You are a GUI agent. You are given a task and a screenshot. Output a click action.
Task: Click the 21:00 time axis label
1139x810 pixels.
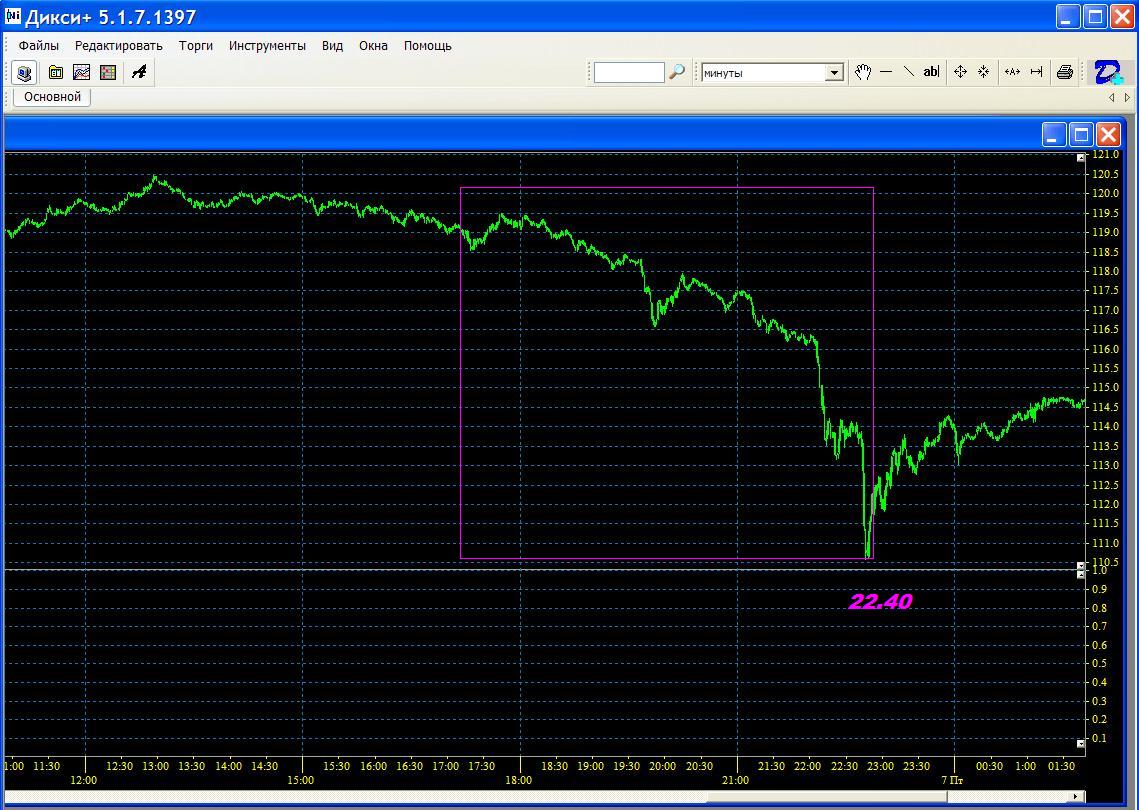(735, 780)
